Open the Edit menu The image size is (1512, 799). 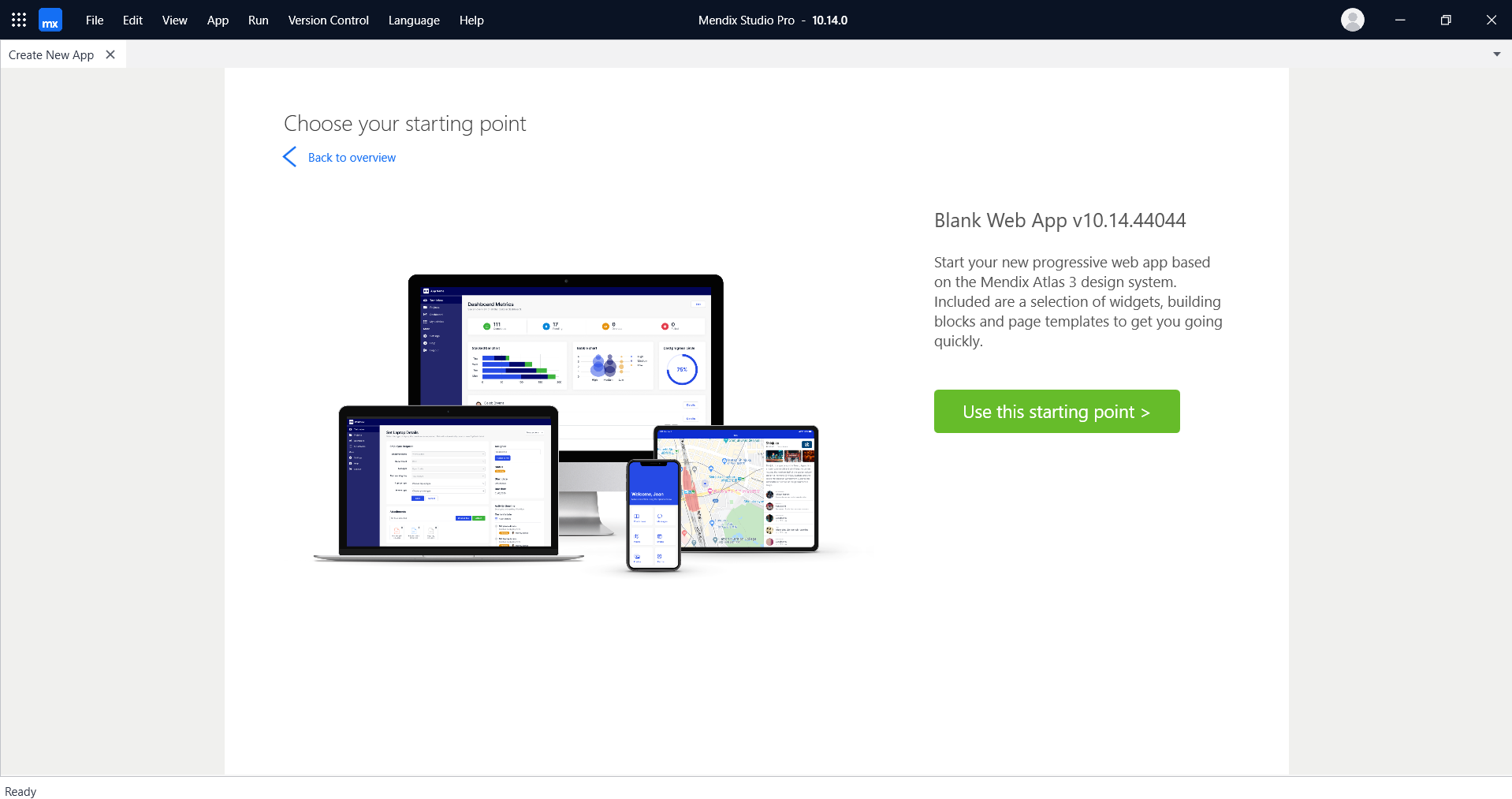point(132,21)
